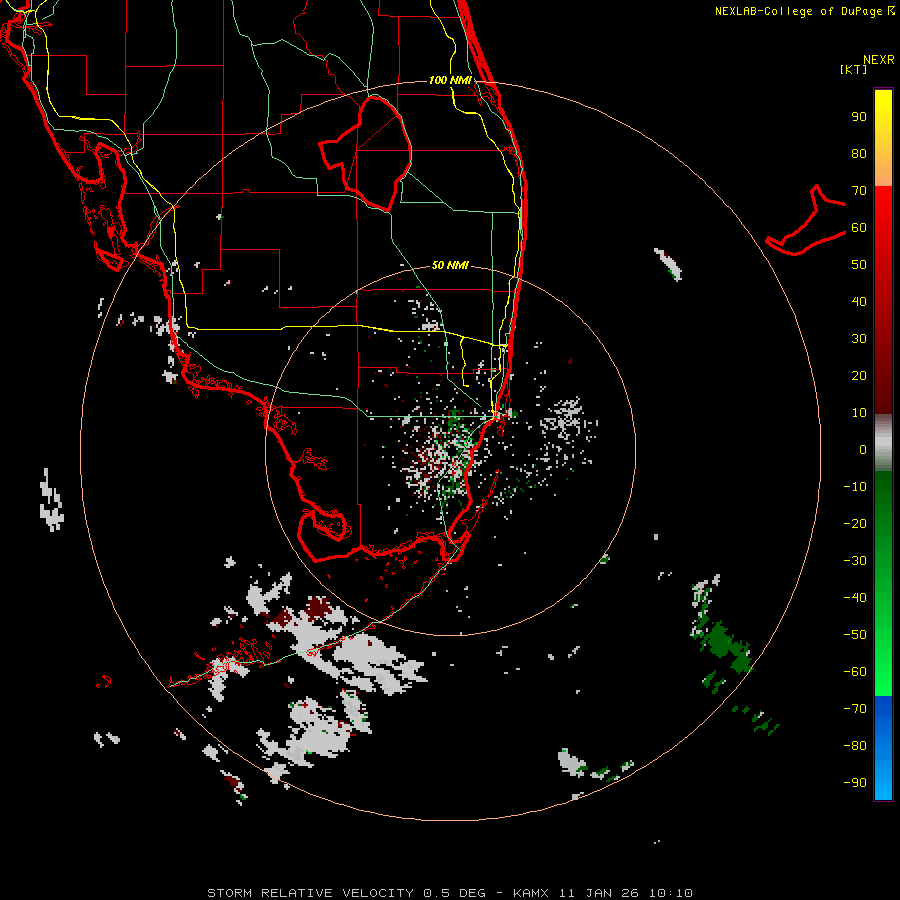Click the 50 NMI range ring label
The image size is (900, 900).
pos(450,265)
